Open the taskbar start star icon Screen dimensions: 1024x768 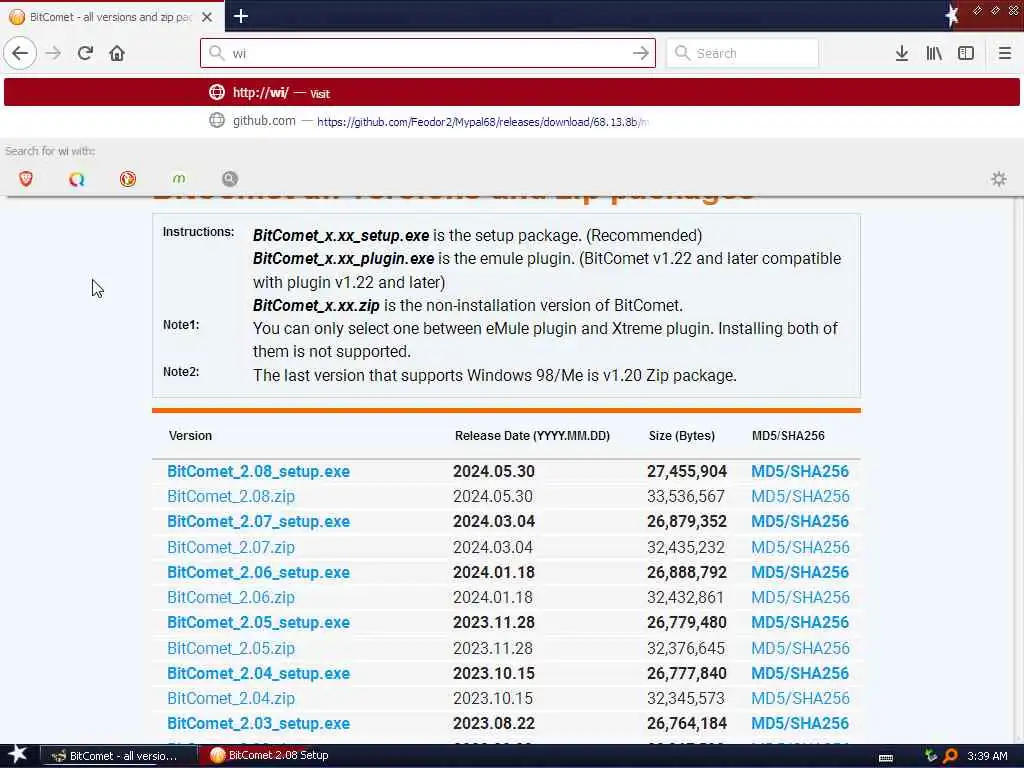click(18, 755)
